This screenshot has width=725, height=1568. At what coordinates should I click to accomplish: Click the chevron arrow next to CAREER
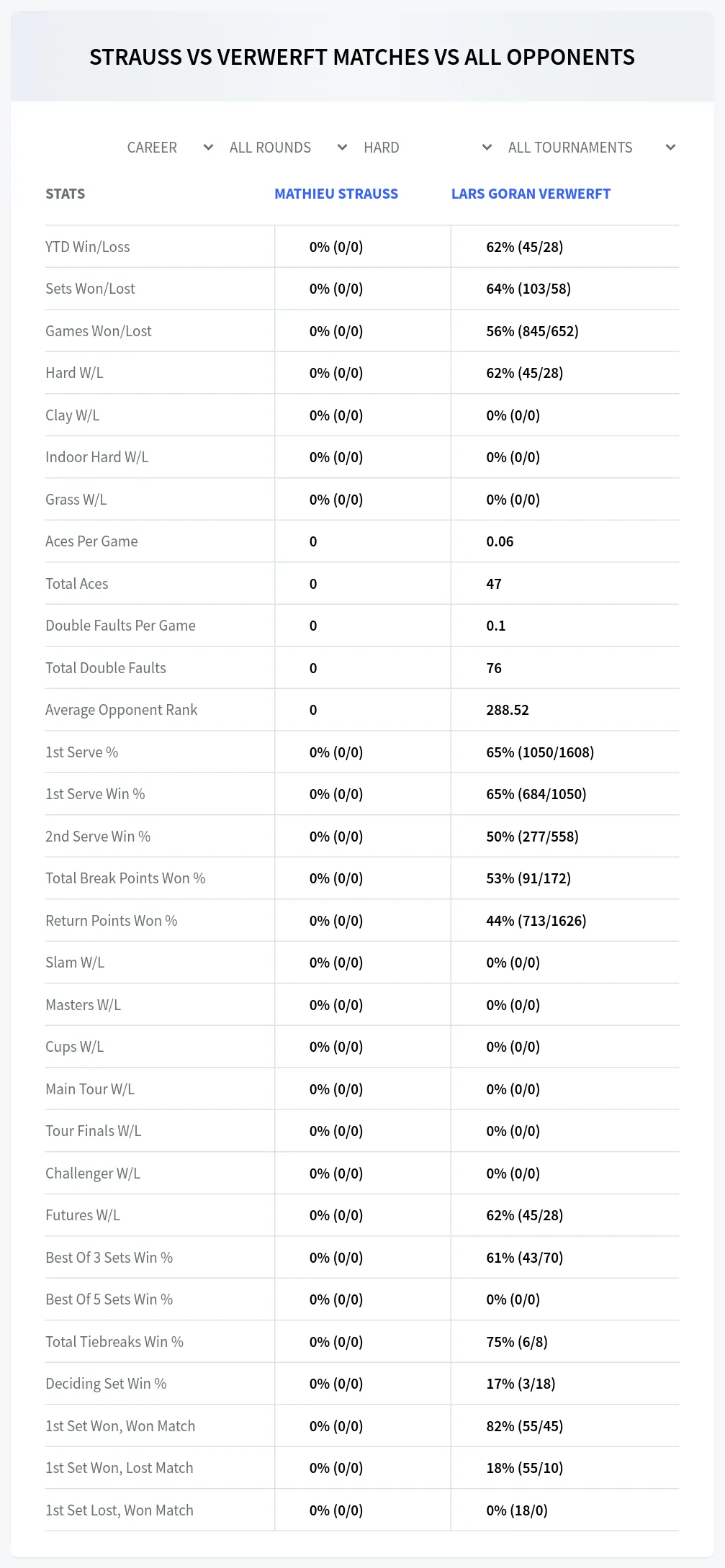pos(208,148)
